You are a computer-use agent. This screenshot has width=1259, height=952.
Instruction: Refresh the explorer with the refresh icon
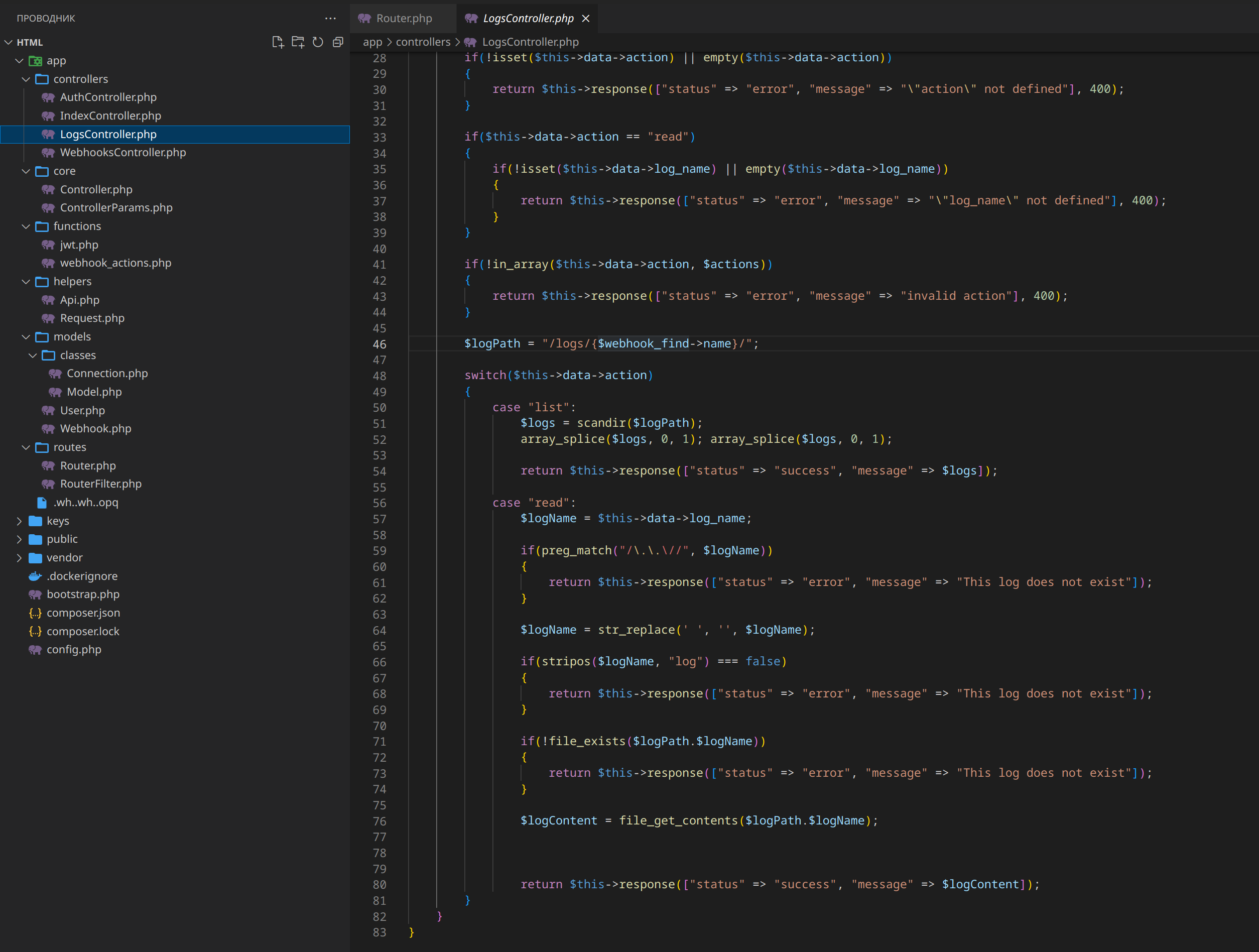coord(318,42)
